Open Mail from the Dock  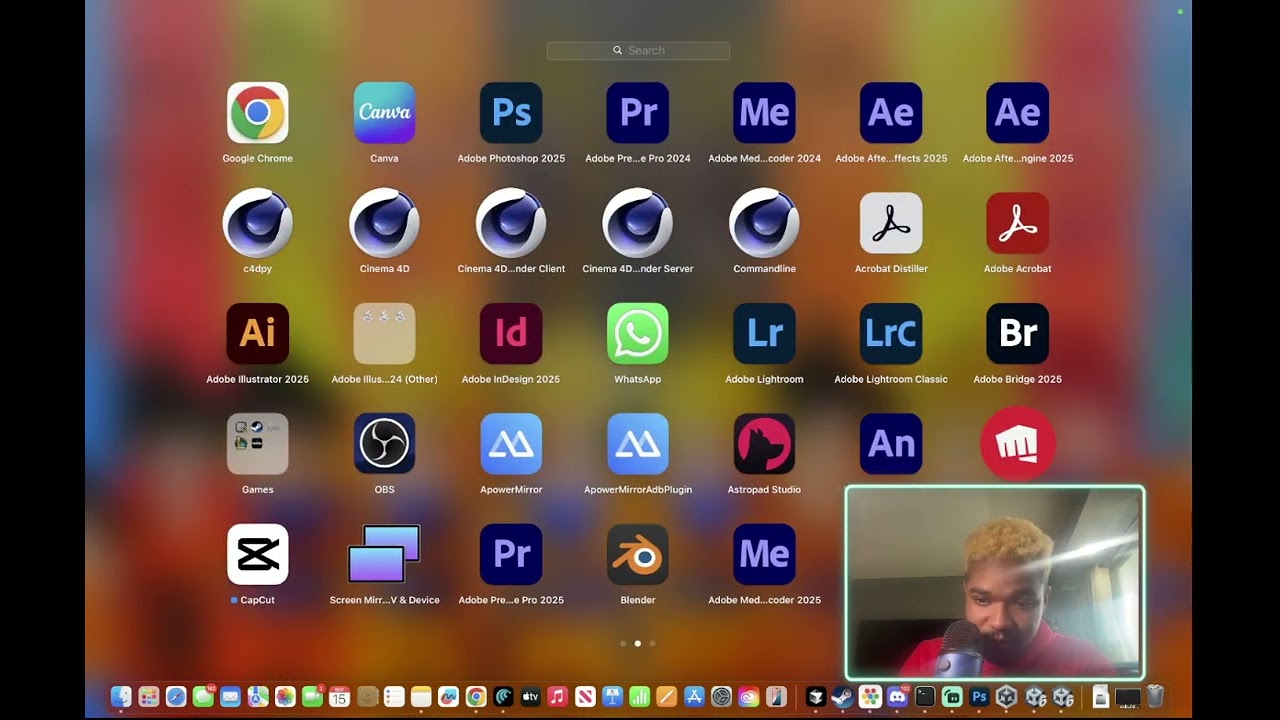(x=231, y=696)
